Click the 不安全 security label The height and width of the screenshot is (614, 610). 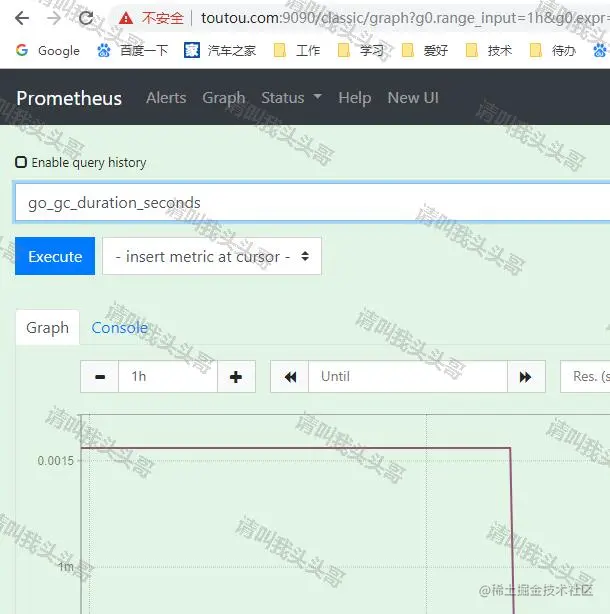click(162, 18)
